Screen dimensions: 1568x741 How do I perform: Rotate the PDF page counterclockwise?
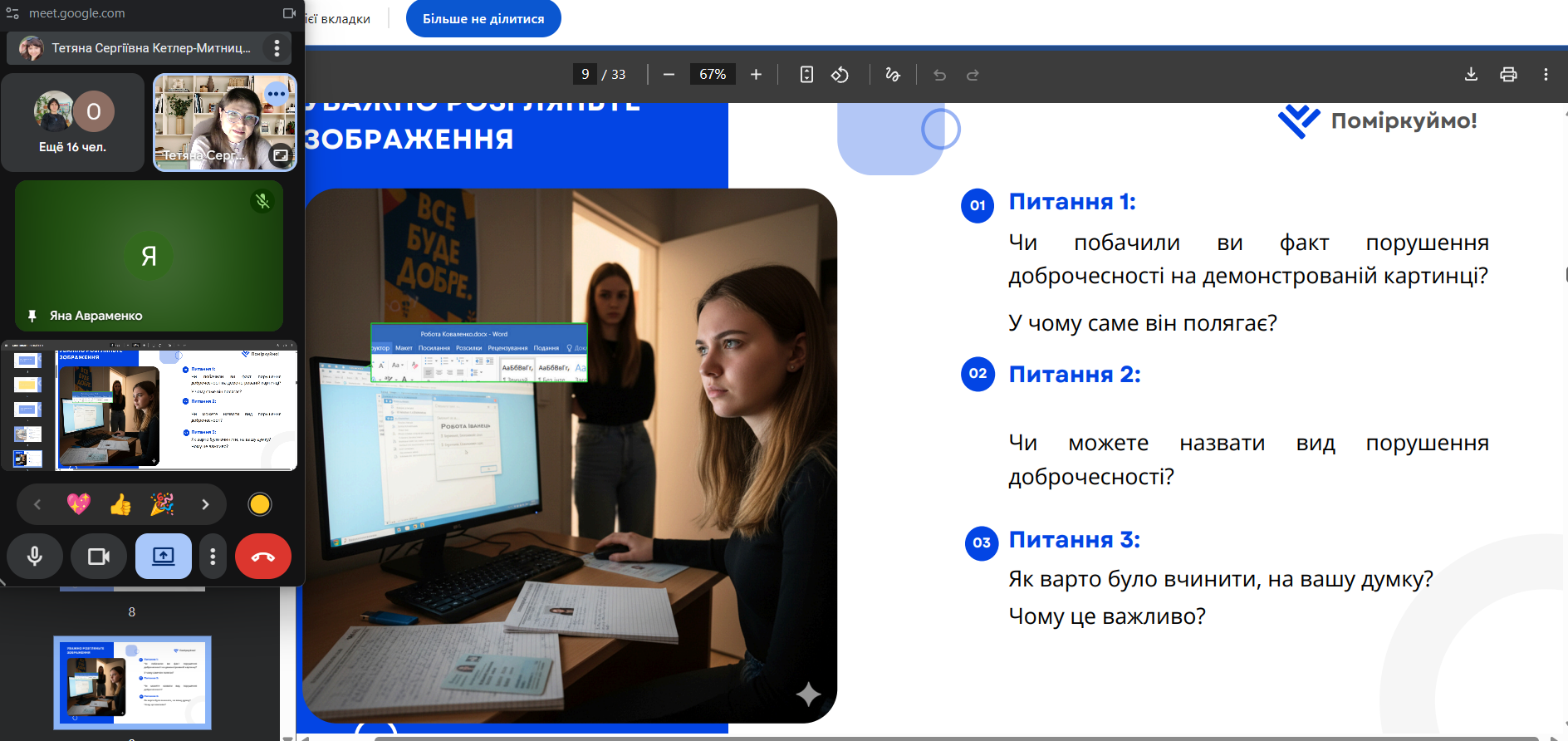pyautogui.click(x=840, y=75)
